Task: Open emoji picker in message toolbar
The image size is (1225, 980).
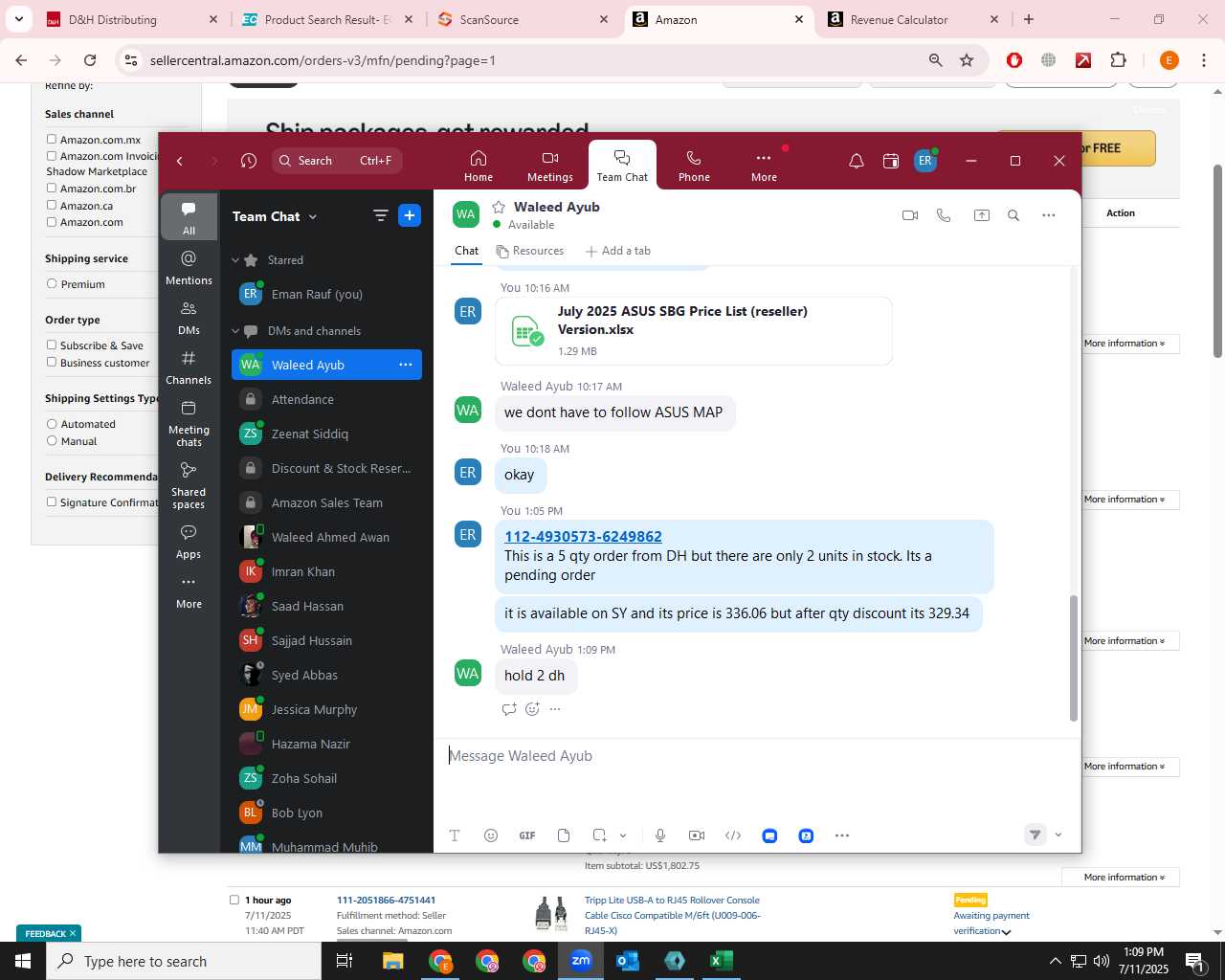Action: click(491, 835)
